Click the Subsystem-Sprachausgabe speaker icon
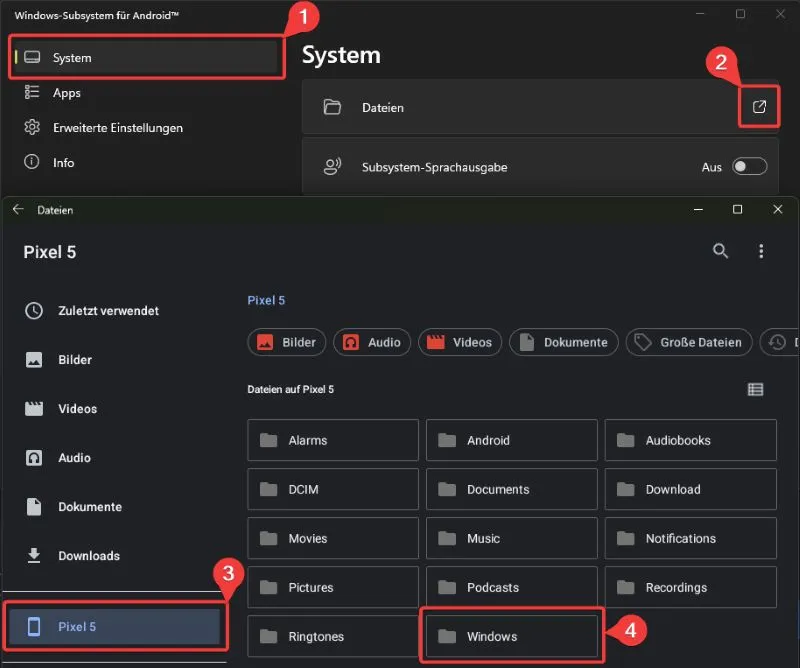 332,166
